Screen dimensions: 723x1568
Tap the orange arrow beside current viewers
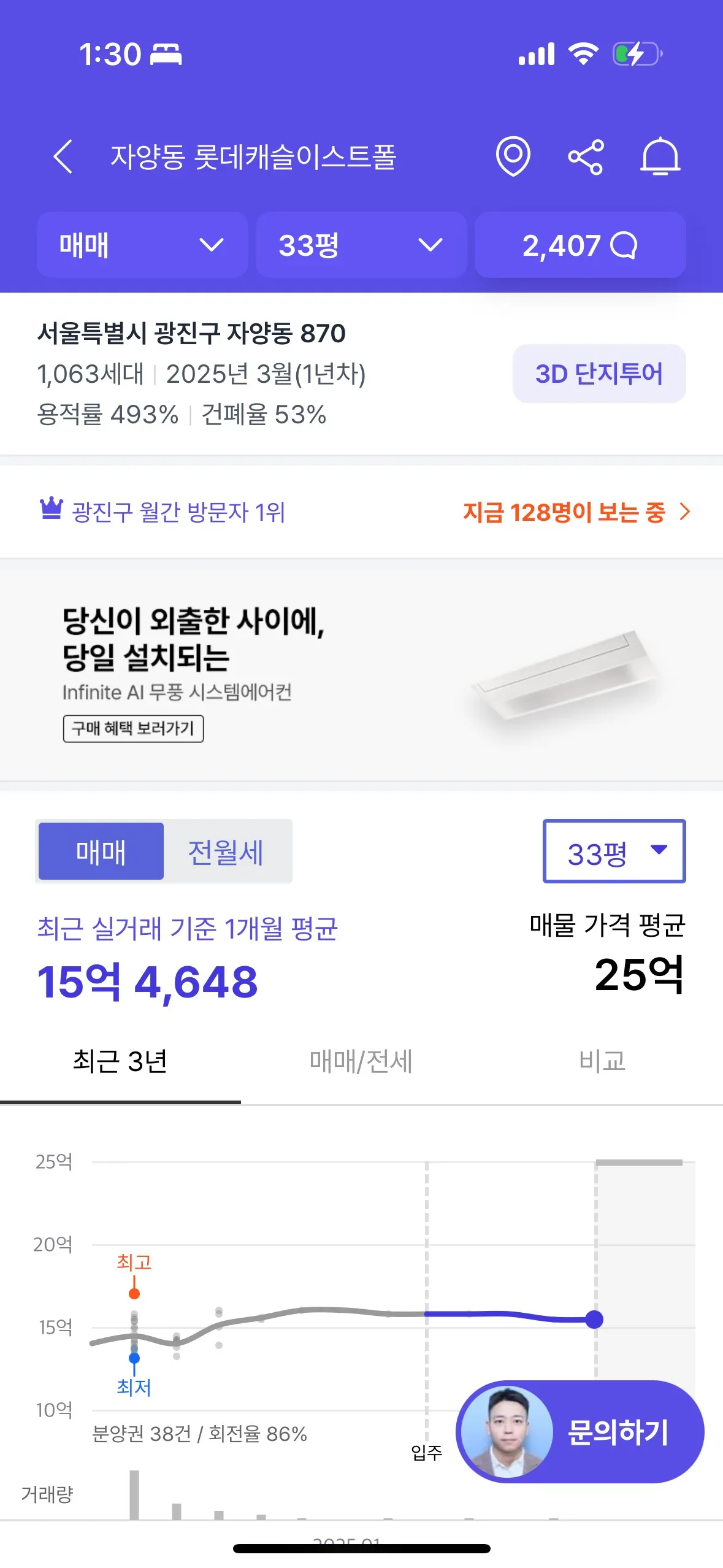pyautogui.click(x=685, y=512)
